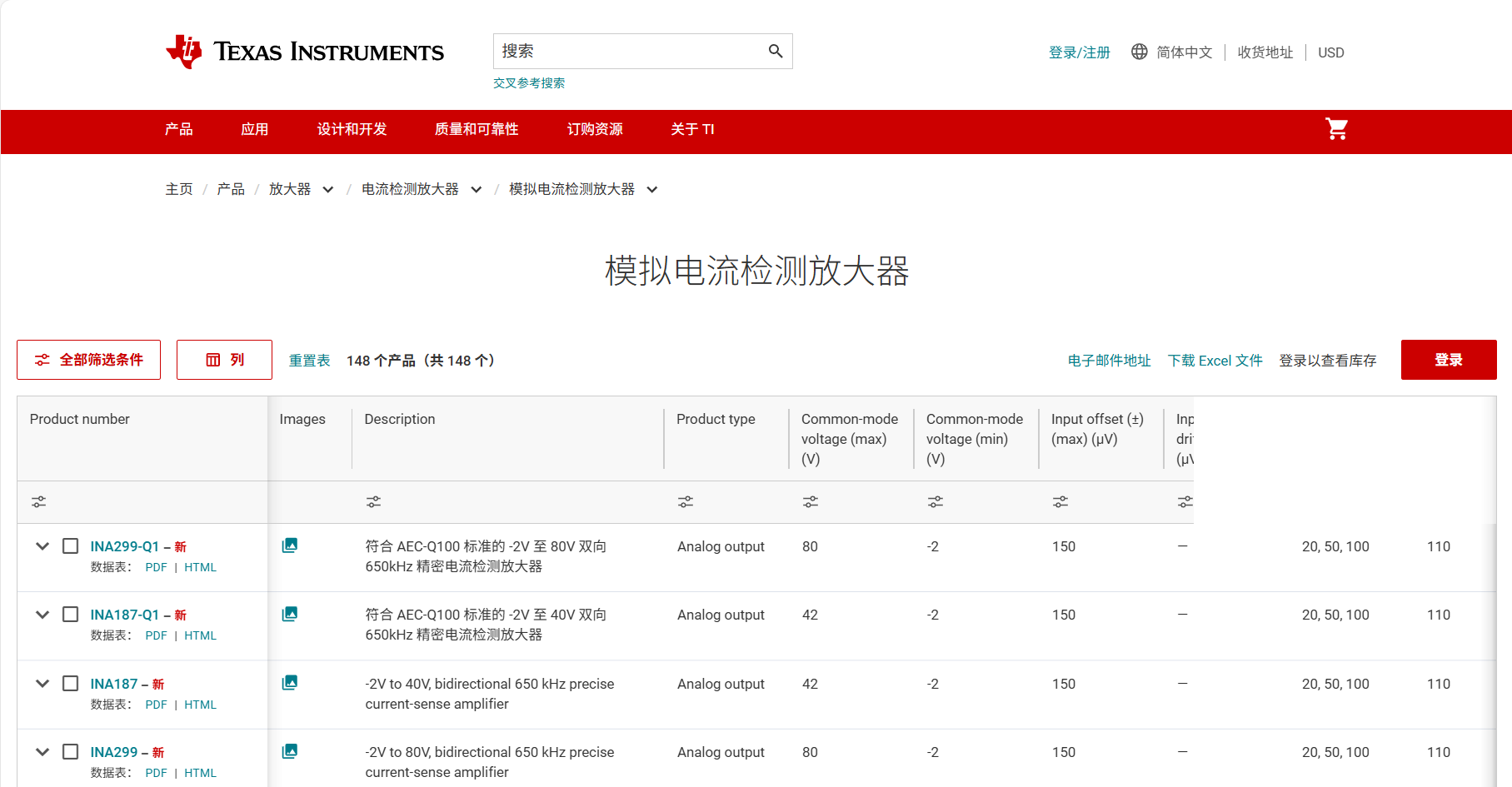
Task: Tick the checkbox next to INA299
Action: [71, 752]
